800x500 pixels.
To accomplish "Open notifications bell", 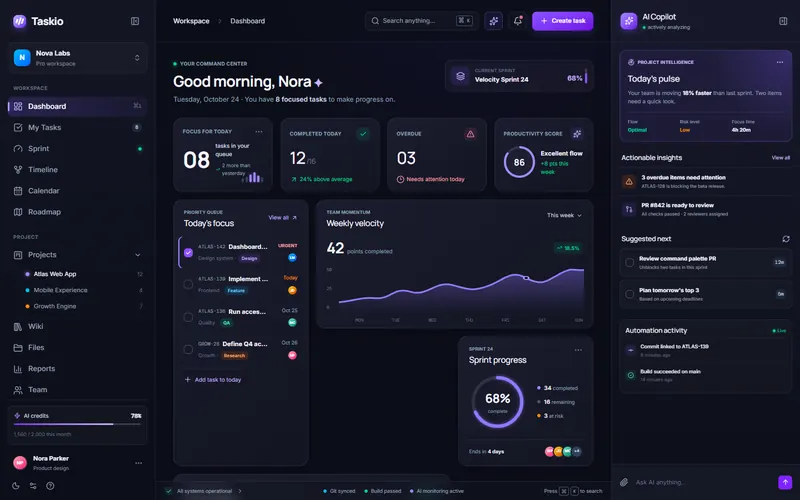I will tap(517, 21).
